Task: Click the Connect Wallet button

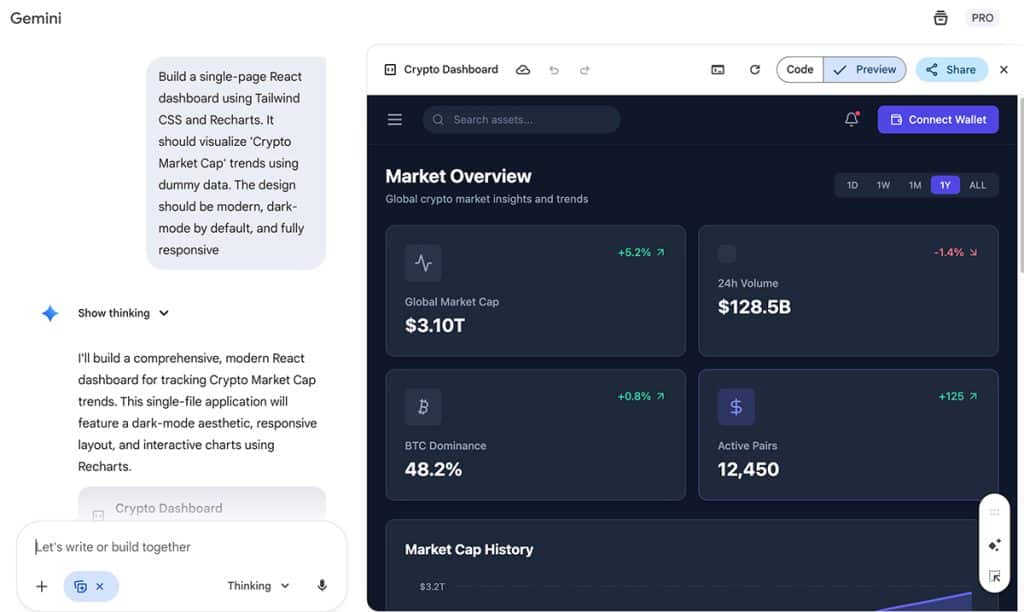Action: point(937,119)
